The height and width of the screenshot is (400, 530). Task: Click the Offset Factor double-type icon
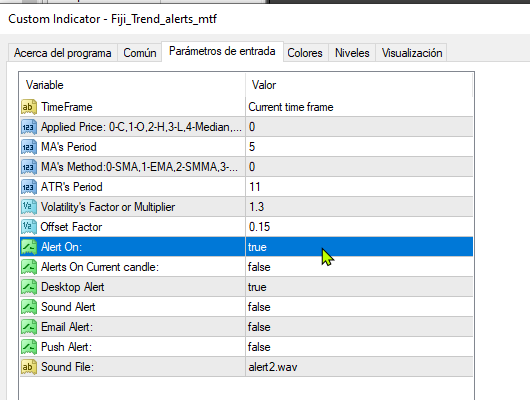point(29,227)
